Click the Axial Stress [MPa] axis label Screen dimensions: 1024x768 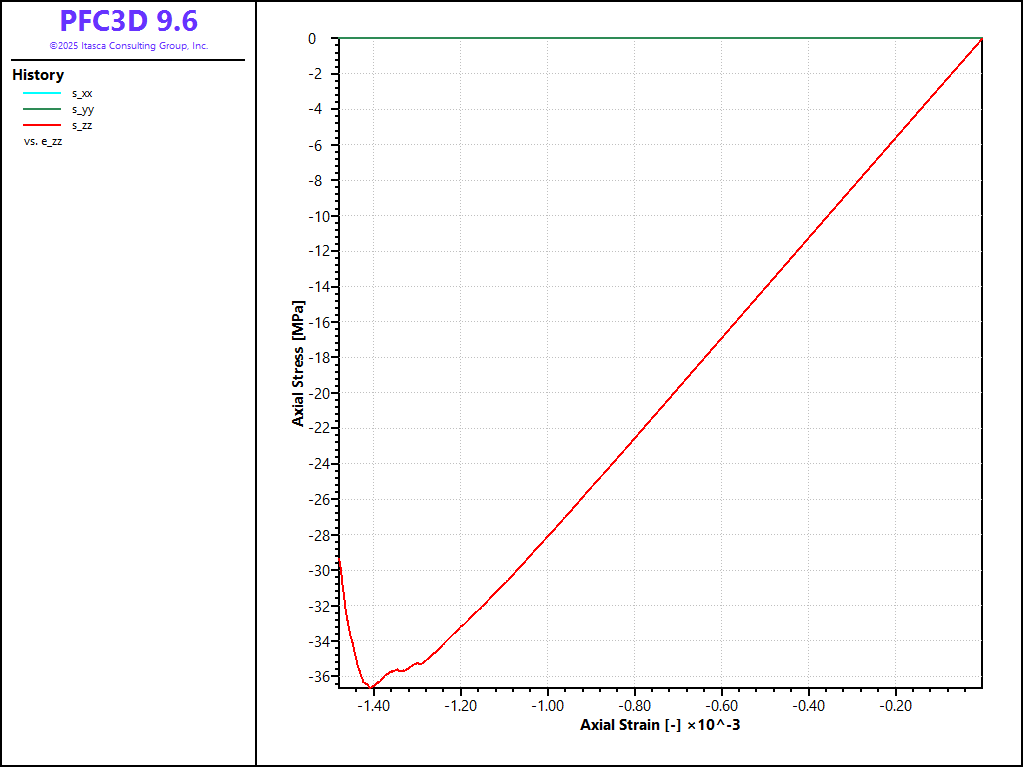click(x=298, y=363)
